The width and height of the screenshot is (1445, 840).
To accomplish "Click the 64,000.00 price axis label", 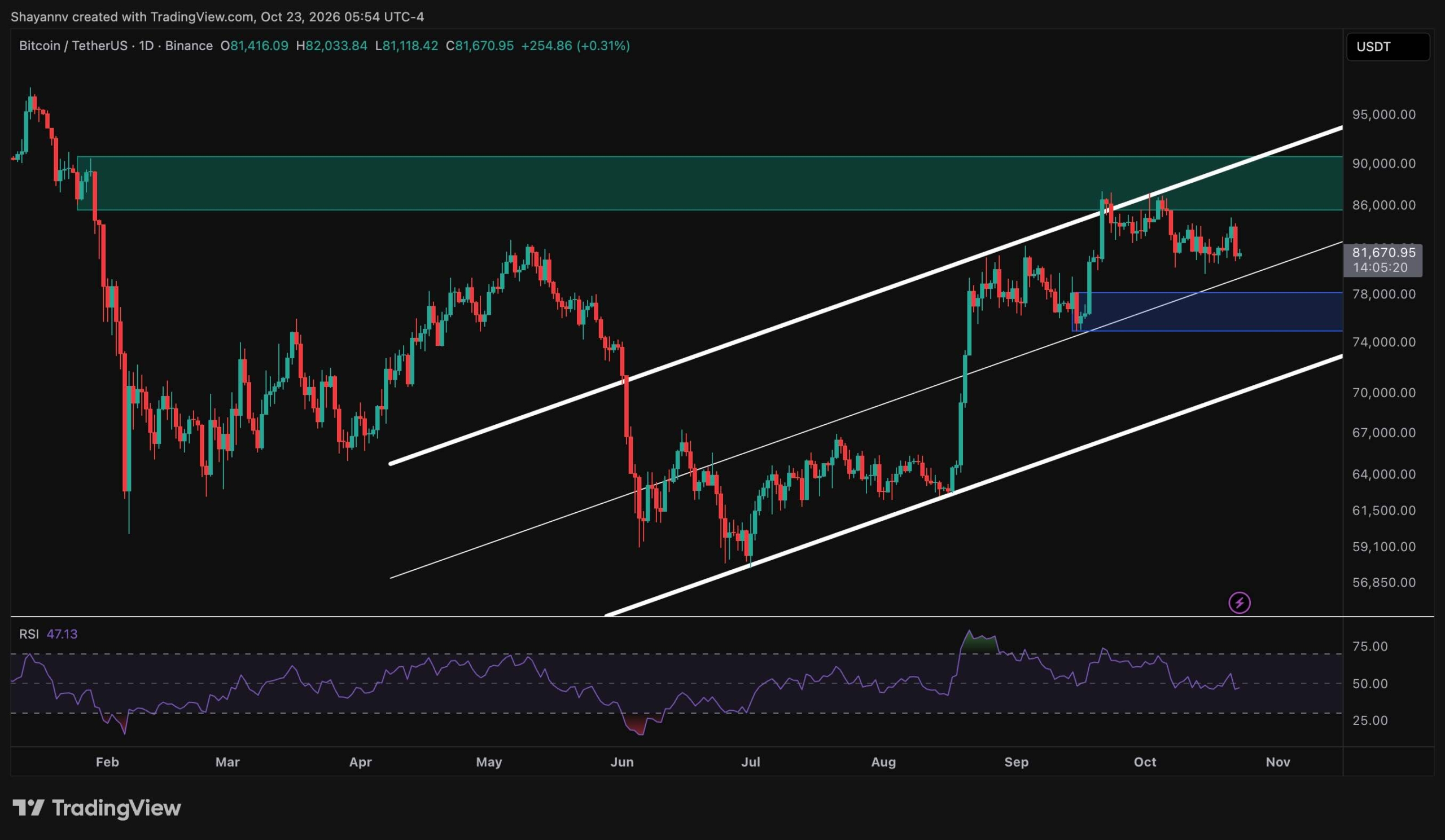I will click(1383, 474).
